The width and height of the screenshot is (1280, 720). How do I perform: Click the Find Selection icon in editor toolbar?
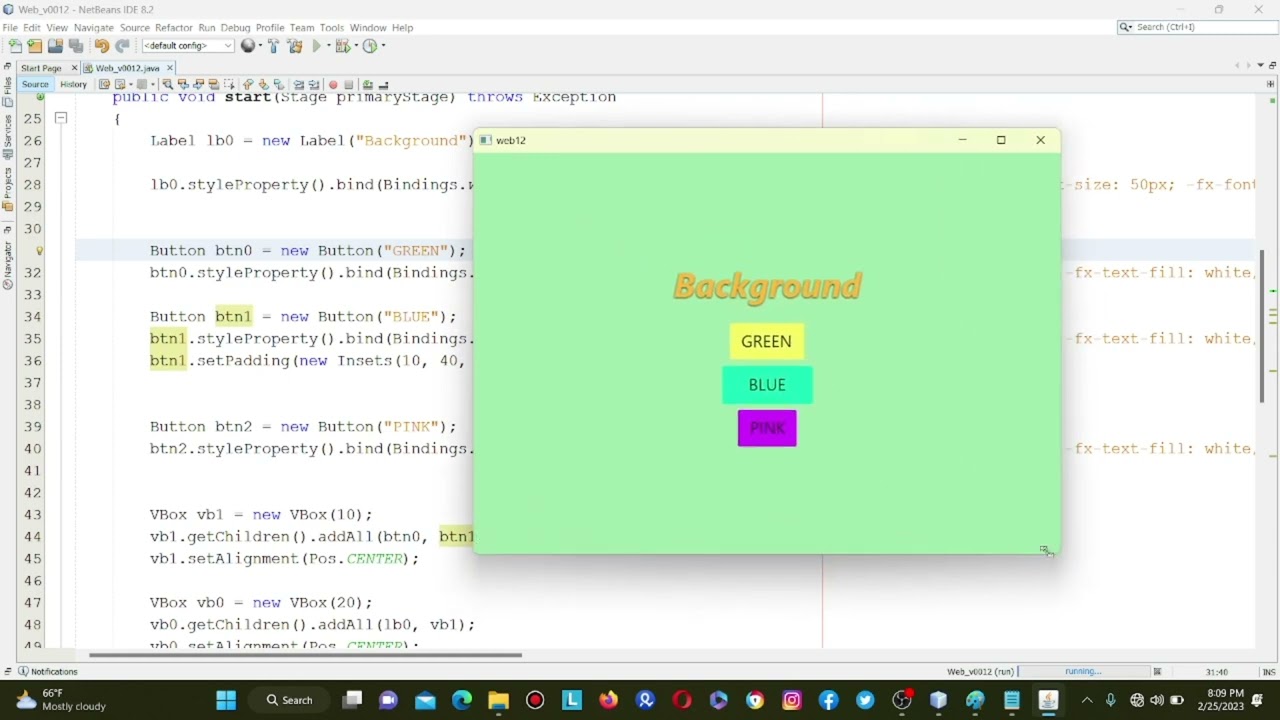[x=167, y=85]
